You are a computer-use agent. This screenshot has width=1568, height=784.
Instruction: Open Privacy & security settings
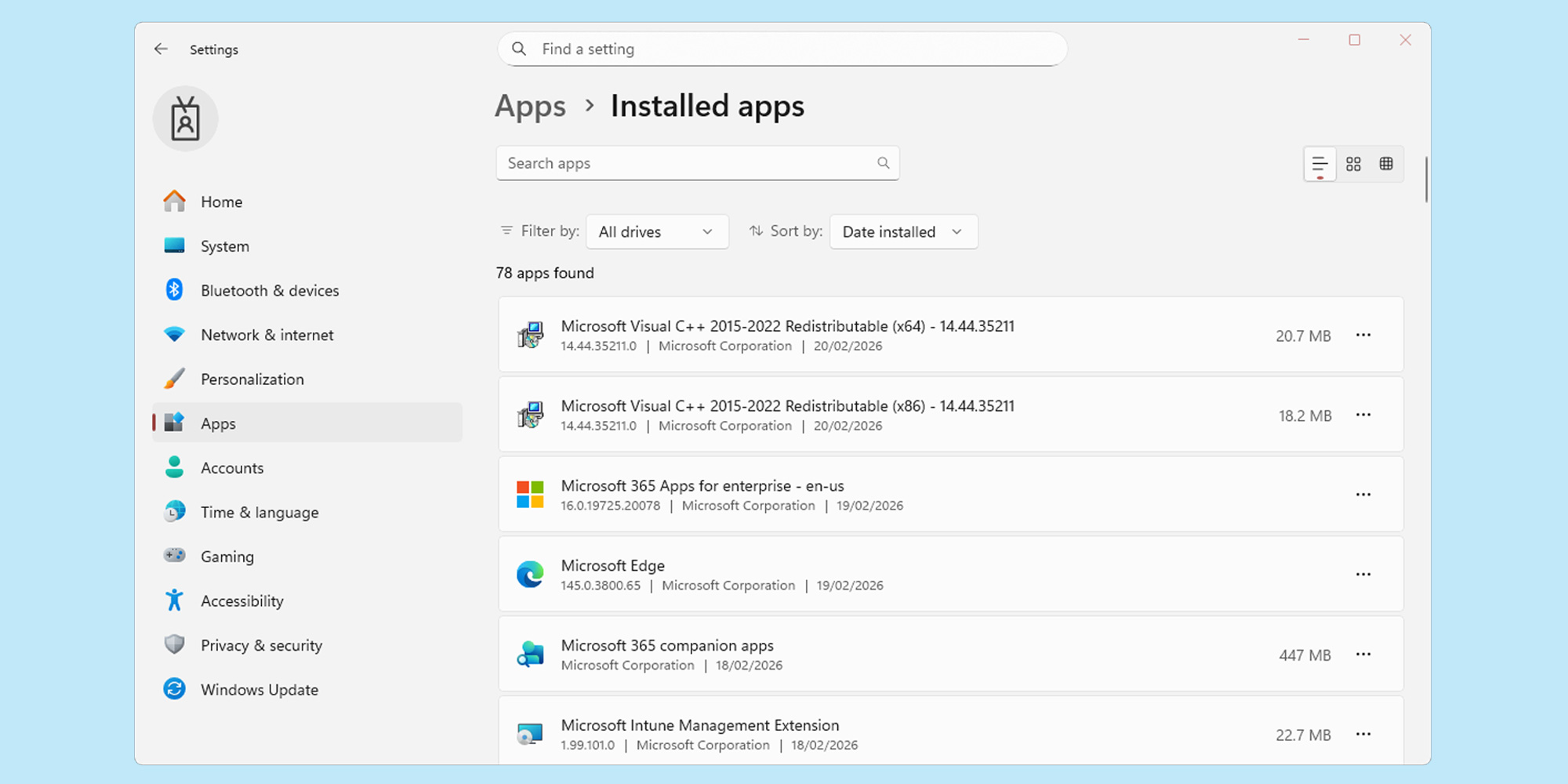point(261,644)
